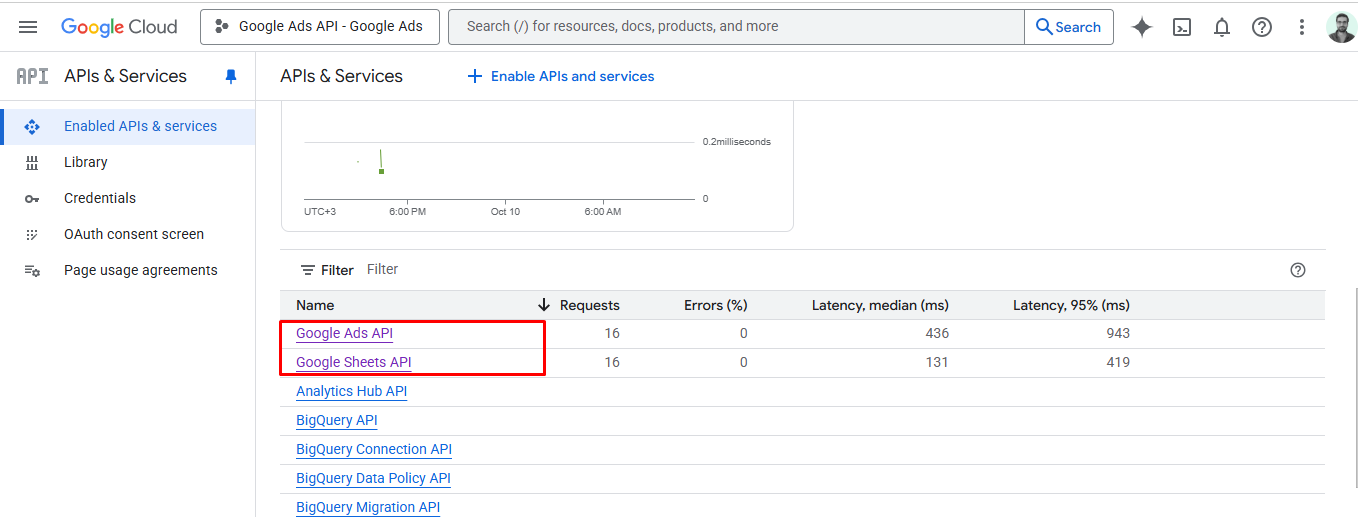1358x517 pixels.
Task: Open the notifications bell
Action: coord(1222,27)
